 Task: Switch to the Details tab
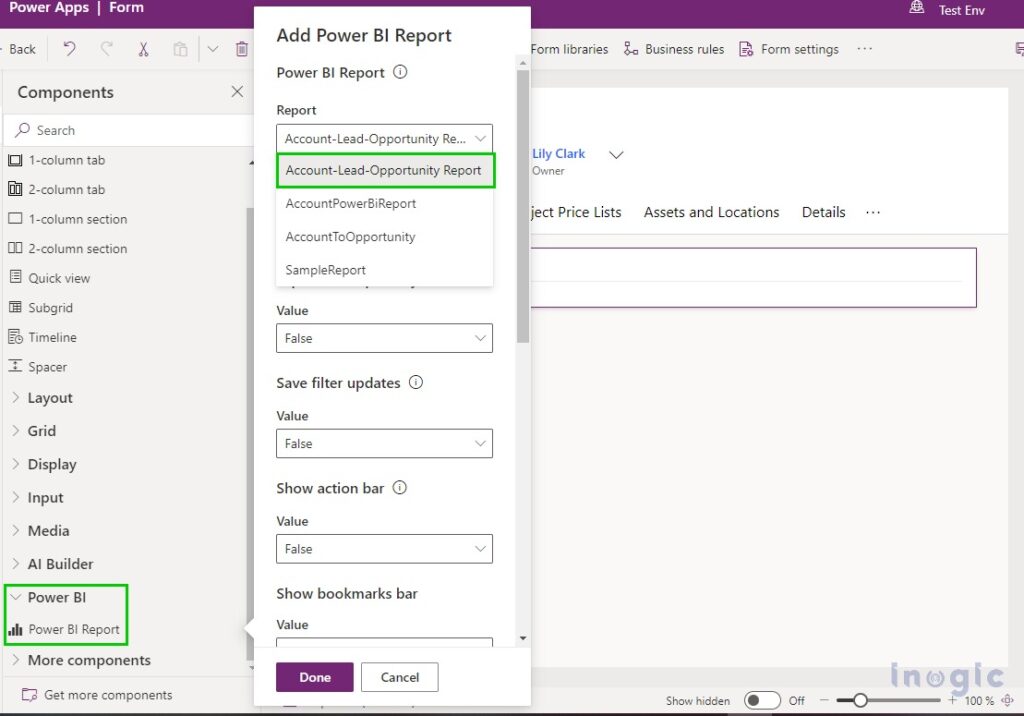[x=823, y=212]
